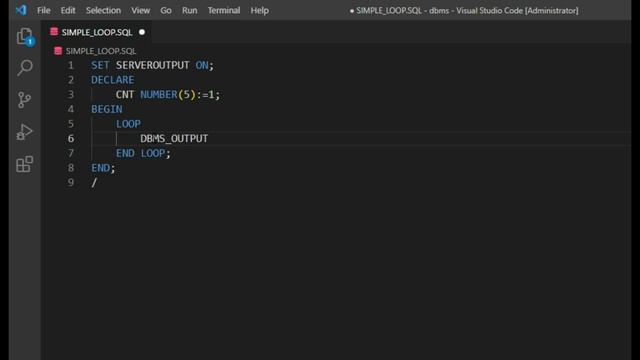The image size is (640, 360).
Task: Open the File menu
Action: pos(44,10)
